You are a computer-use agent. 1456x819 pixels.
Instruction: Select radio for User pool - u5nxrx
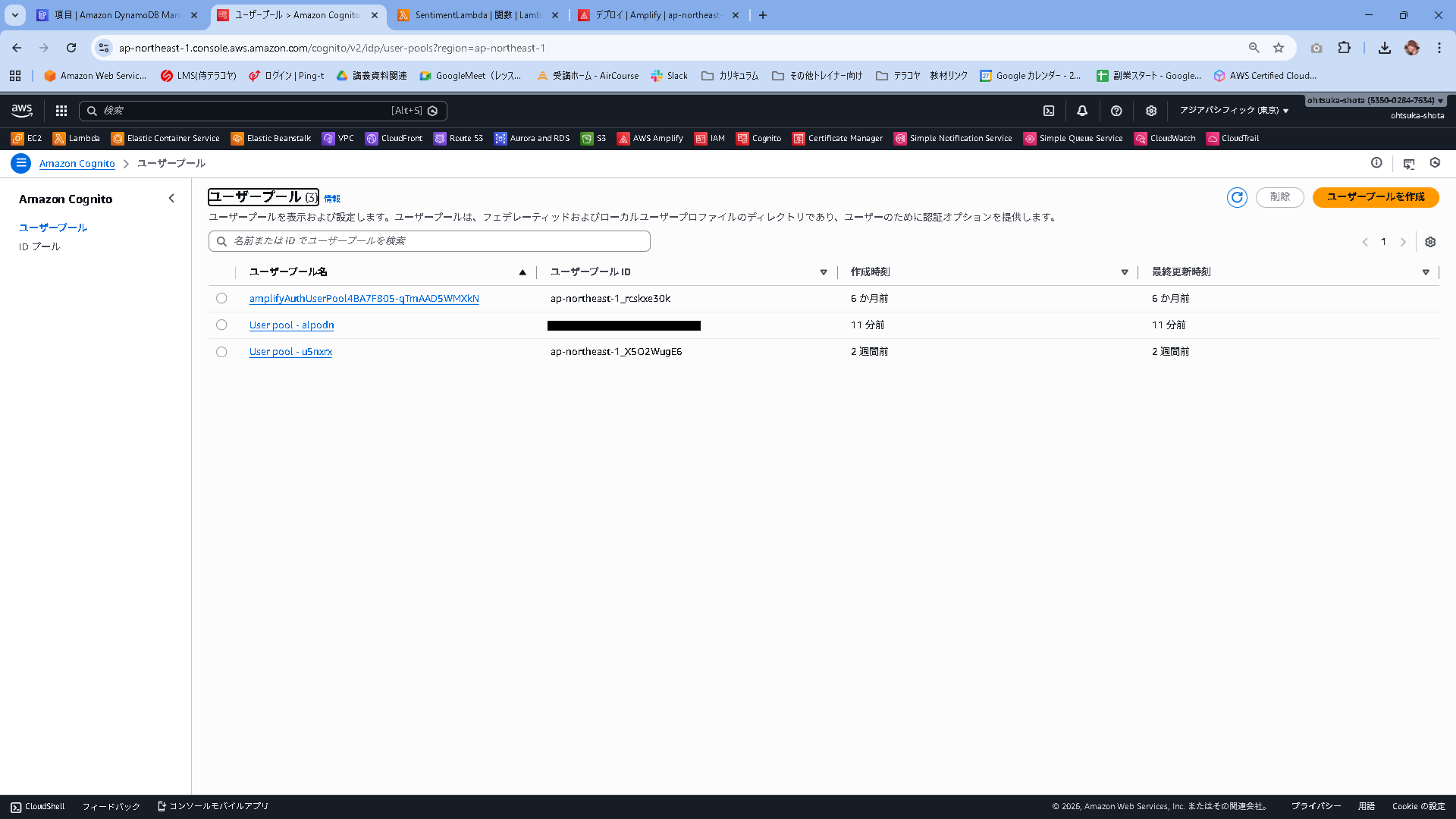(x=221, y=352)
